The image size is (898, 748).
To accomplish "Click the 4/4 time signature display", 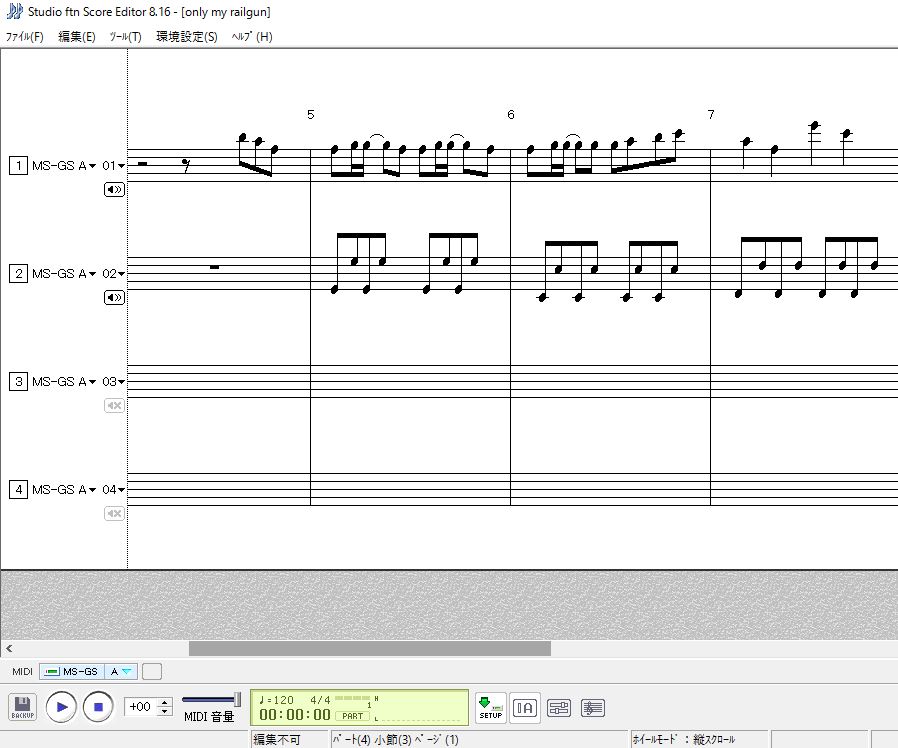I will pos(320,700).
